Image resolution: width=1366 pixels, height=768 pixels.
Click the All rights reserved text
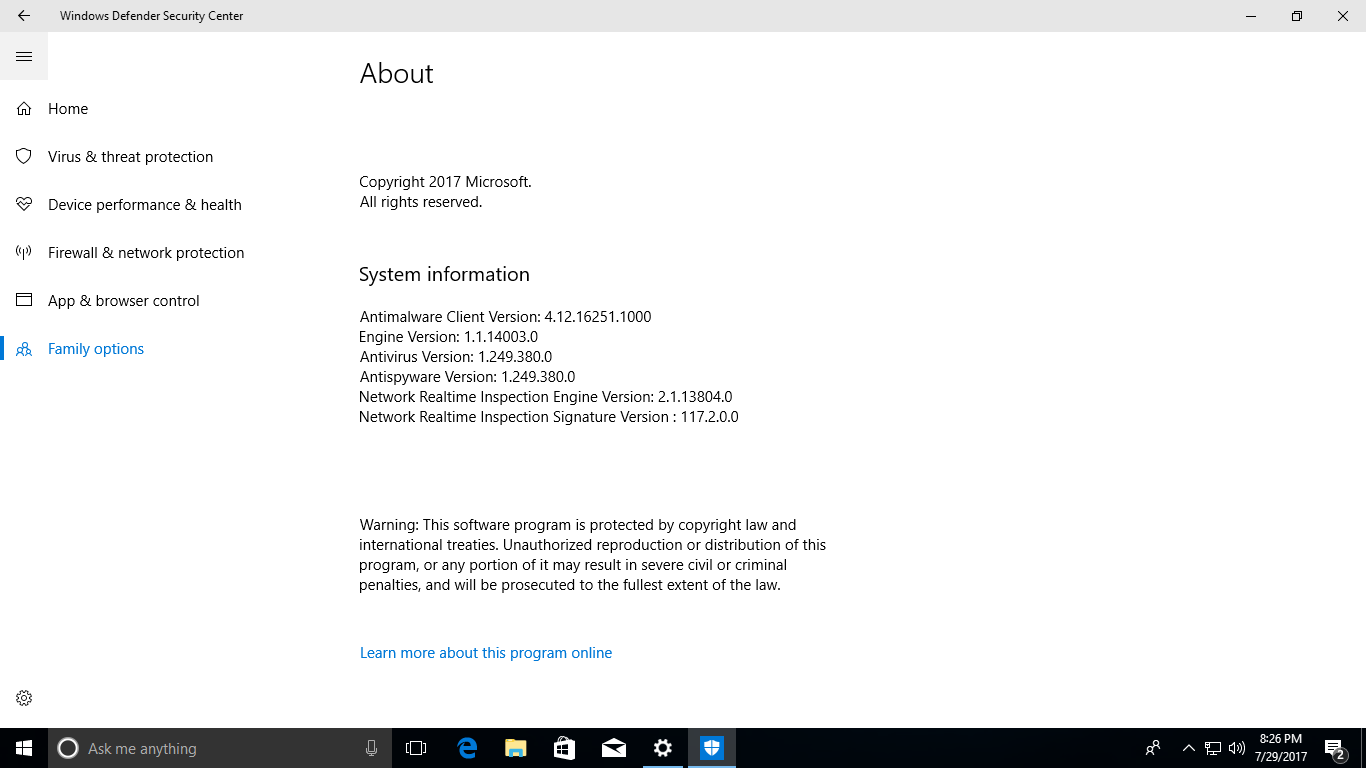coord(421,202)
